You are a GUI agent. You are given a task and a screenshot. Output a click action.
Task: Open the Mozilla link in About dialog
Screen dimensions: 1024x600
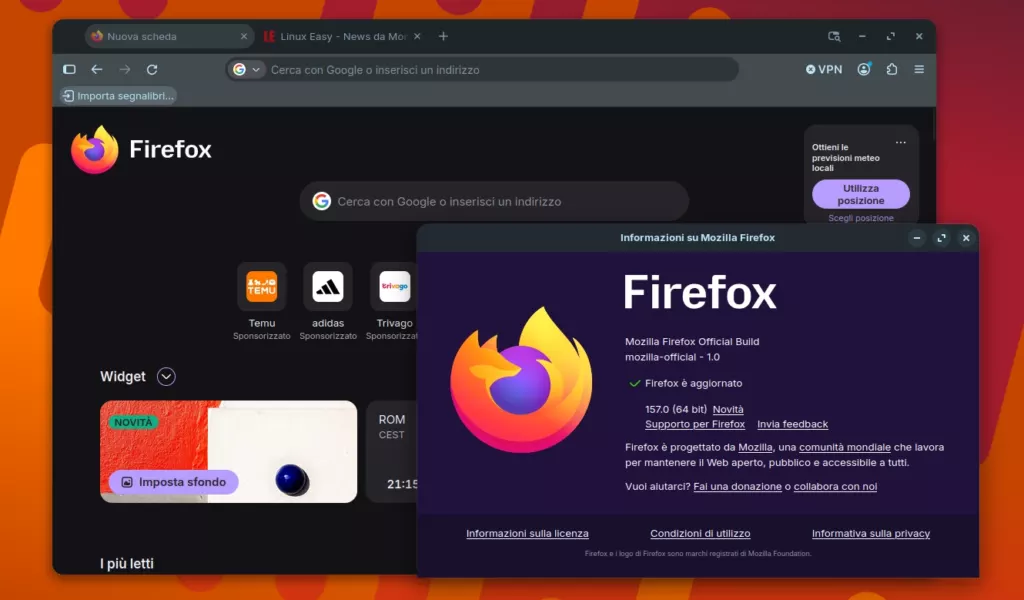coord(755,447)
